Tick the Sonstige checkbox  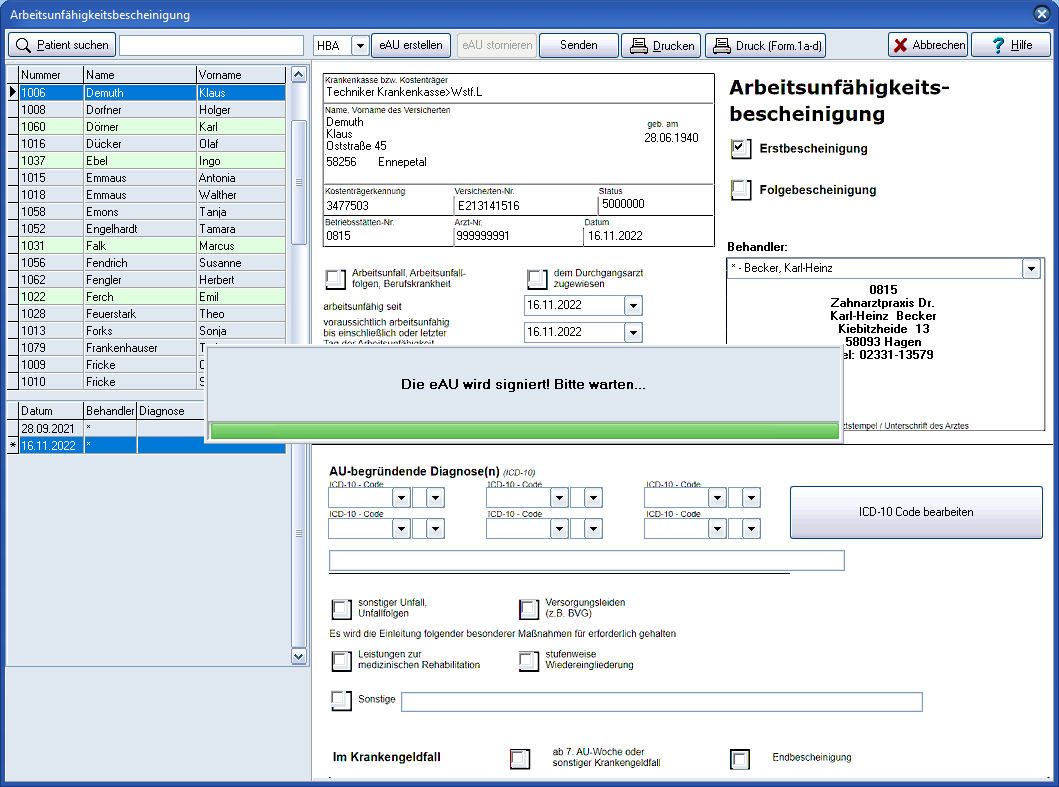tap(342, 701)
